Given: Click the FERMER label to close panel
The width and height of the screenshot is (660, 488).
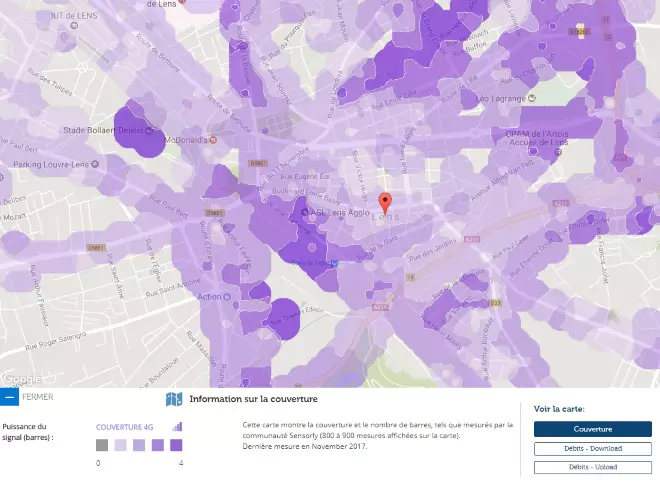Looking at the screenshot, I should (x=38, y=397).
